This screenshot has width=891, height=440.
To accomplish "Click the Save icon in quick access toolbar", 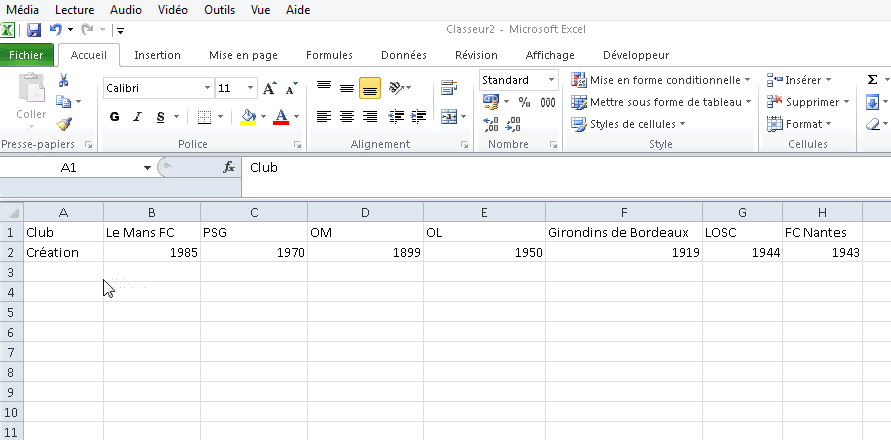I will tap(34, 30).
